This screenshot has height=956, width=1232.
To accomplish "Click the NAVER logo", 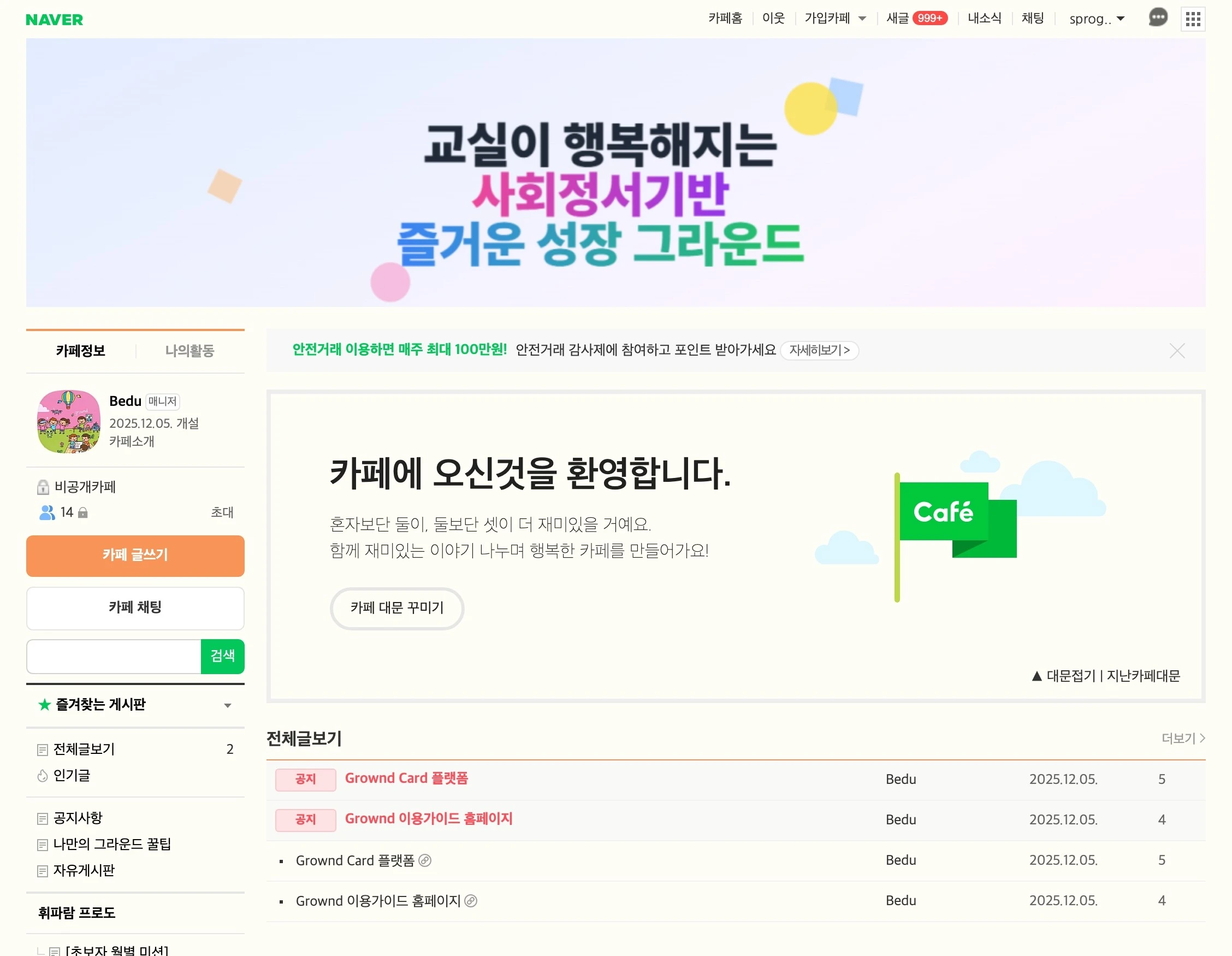I will coord(54,20).
